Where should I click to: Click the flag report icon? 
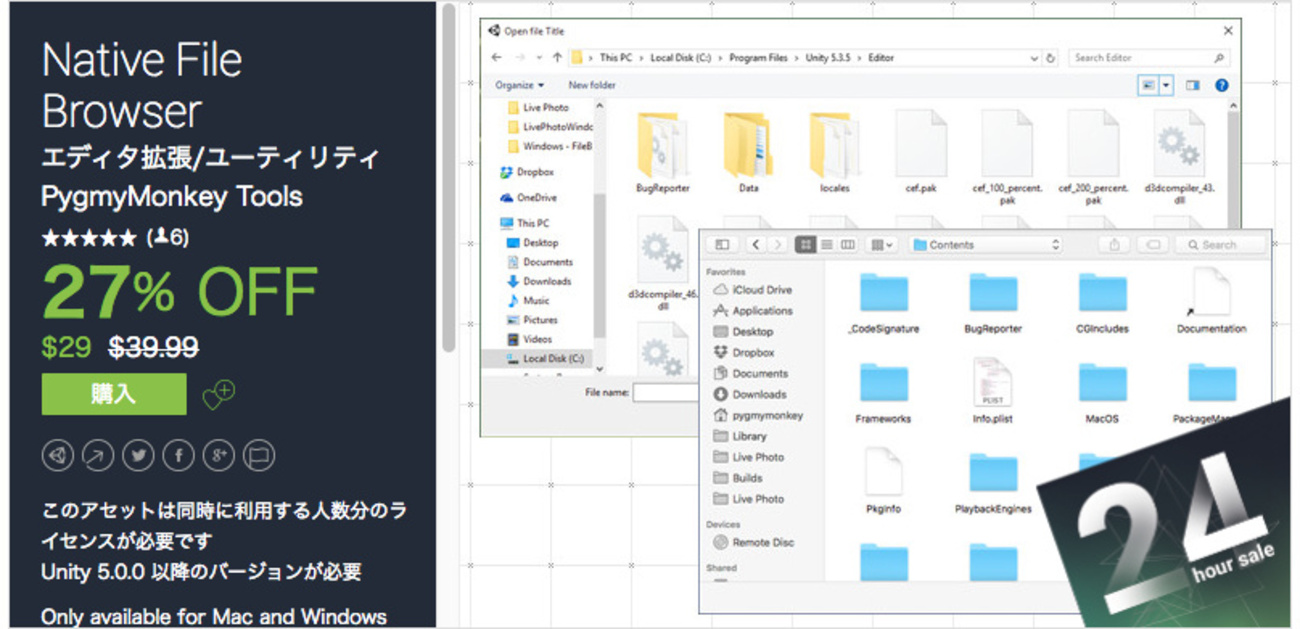[259, 456]
